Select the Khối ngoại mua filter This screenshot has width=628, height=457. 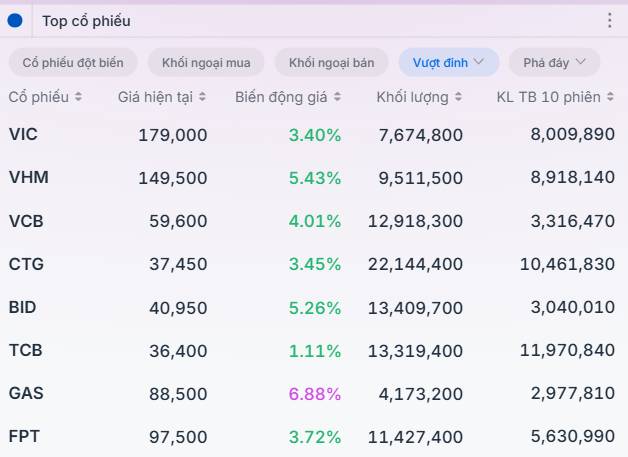(206, 62)
